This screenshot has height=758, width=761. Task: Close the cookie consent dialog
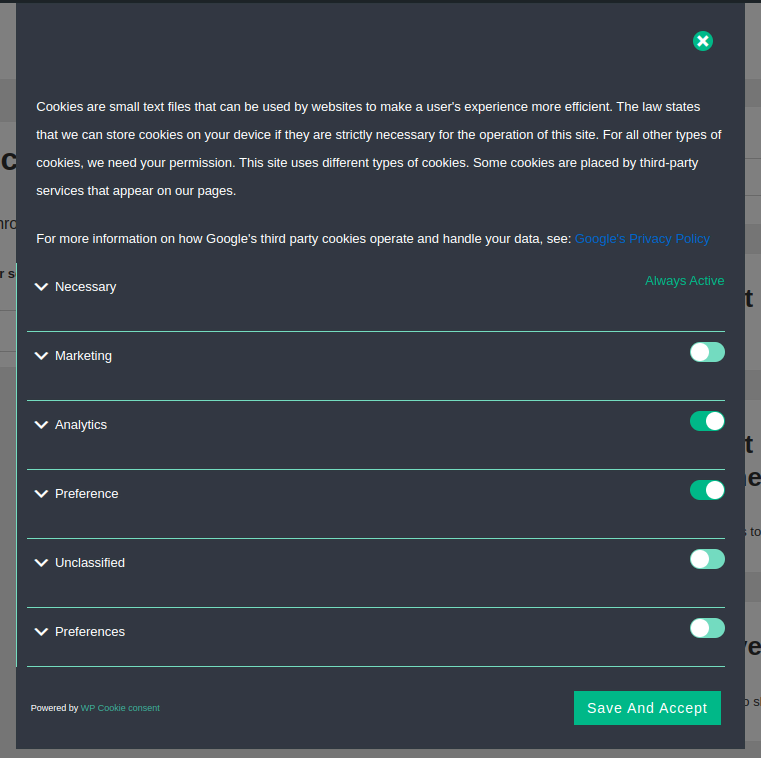(x=703, y=41)
